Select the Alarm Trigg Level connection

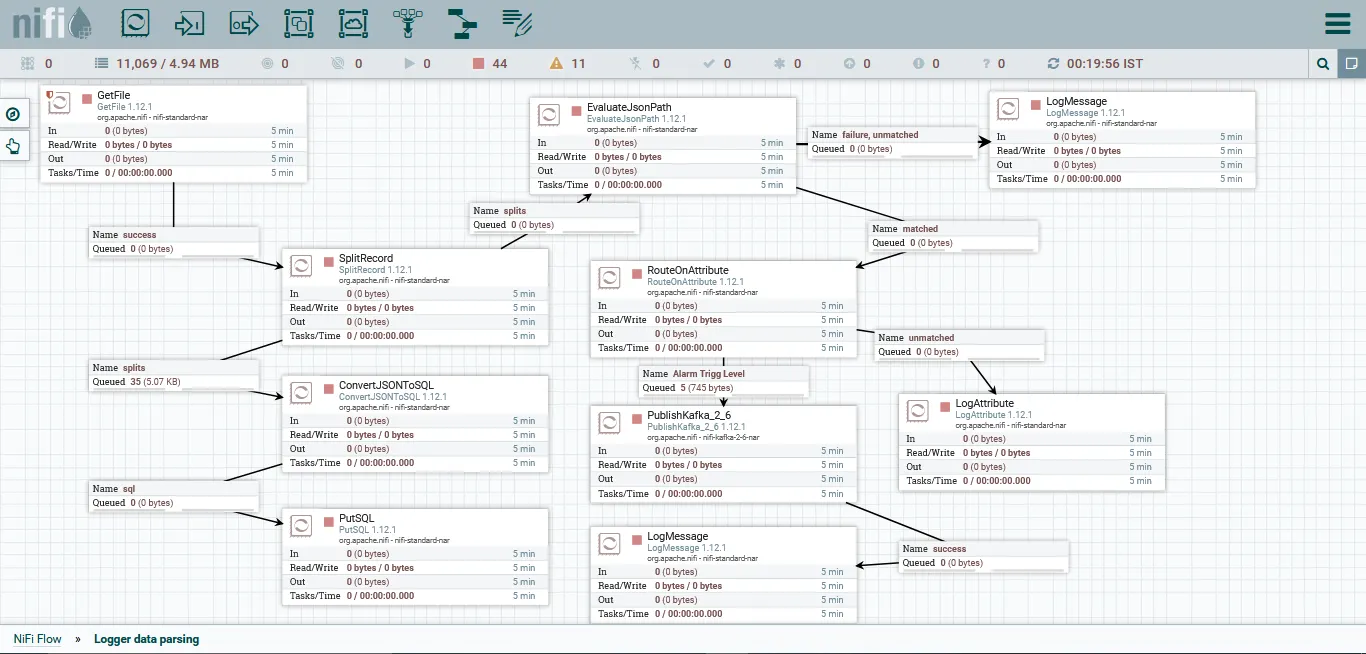[723, 380]
